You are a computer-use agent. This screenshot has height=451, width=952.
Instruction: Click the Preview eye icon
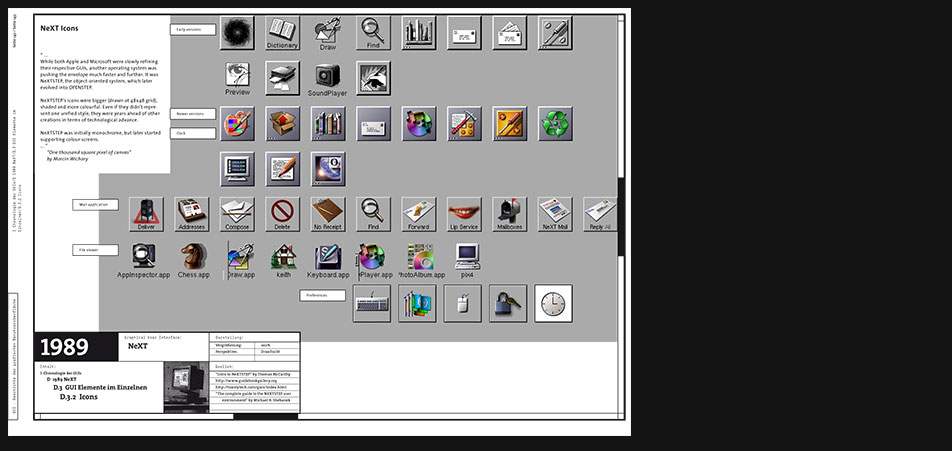[238, 78]
